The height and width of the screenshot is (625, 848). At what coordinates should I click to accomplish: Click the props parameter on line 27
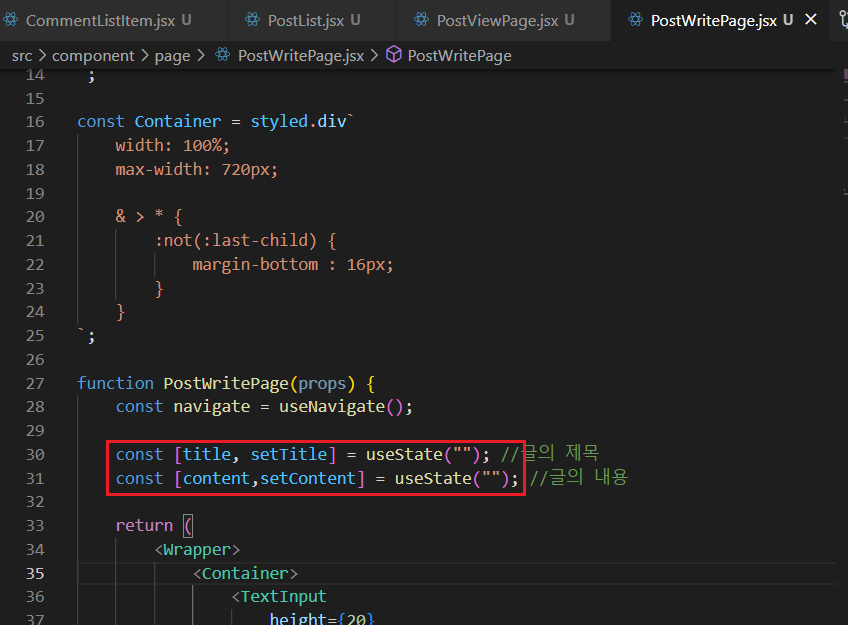(322, 383)
